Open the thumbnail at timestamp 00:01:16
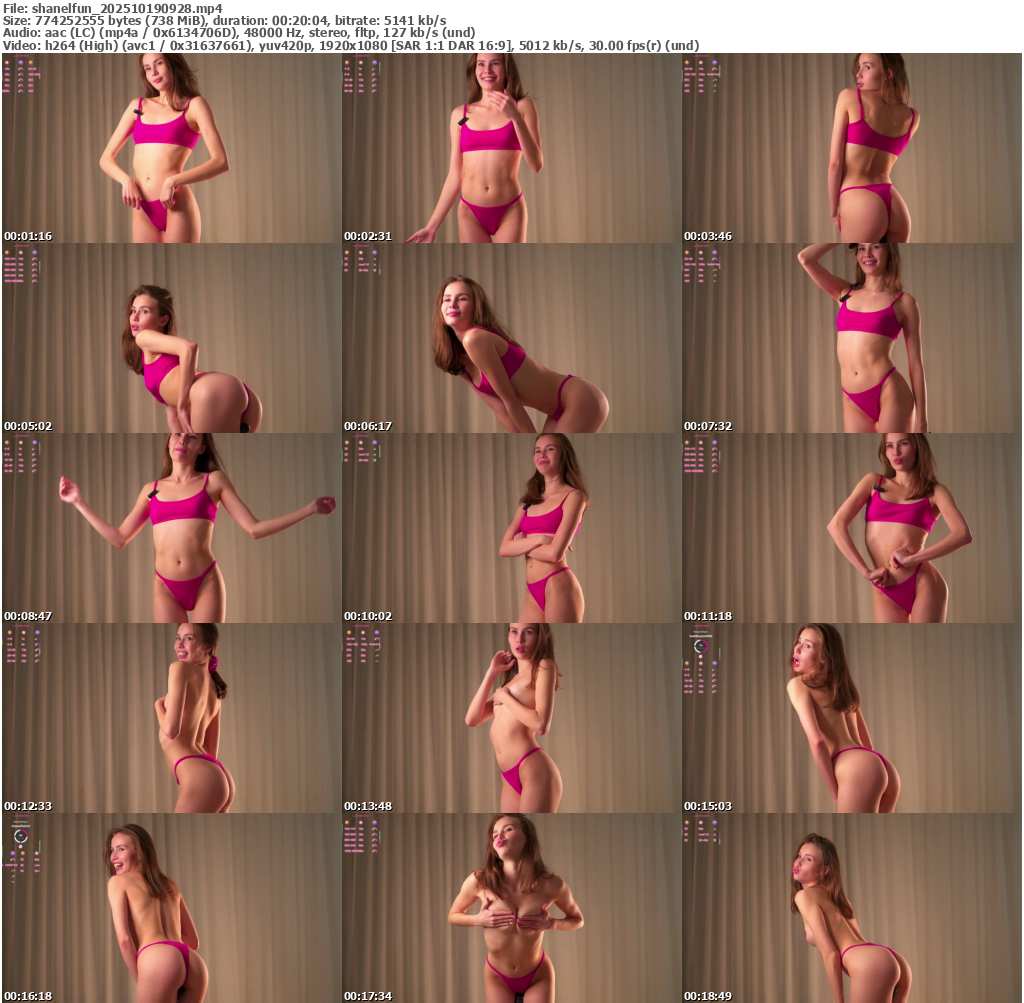Screen dimensions: 1024x1003 click(171, 148)
